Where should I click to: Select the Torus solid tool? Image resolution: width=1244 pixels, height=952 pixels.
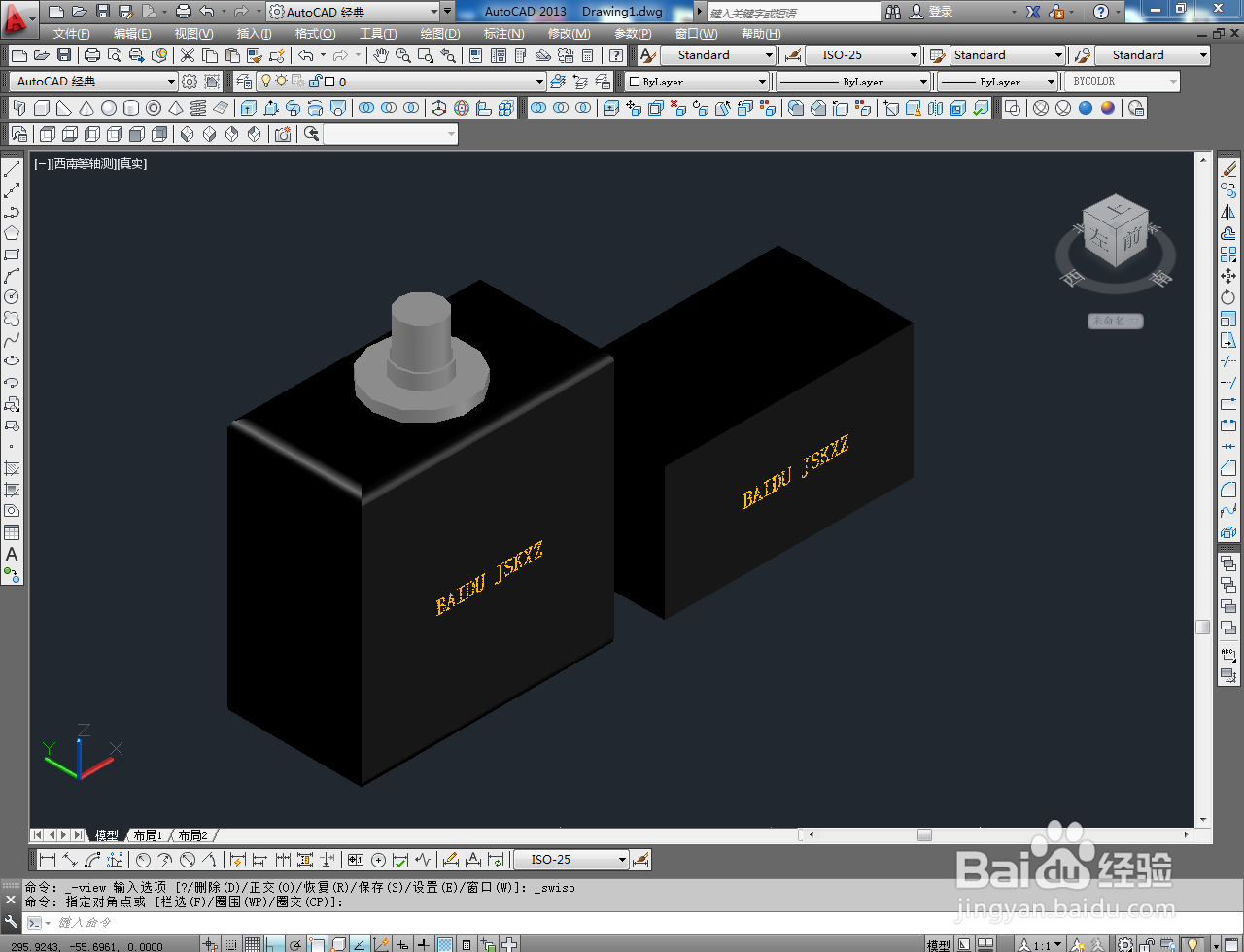click(x=154, y=108)
